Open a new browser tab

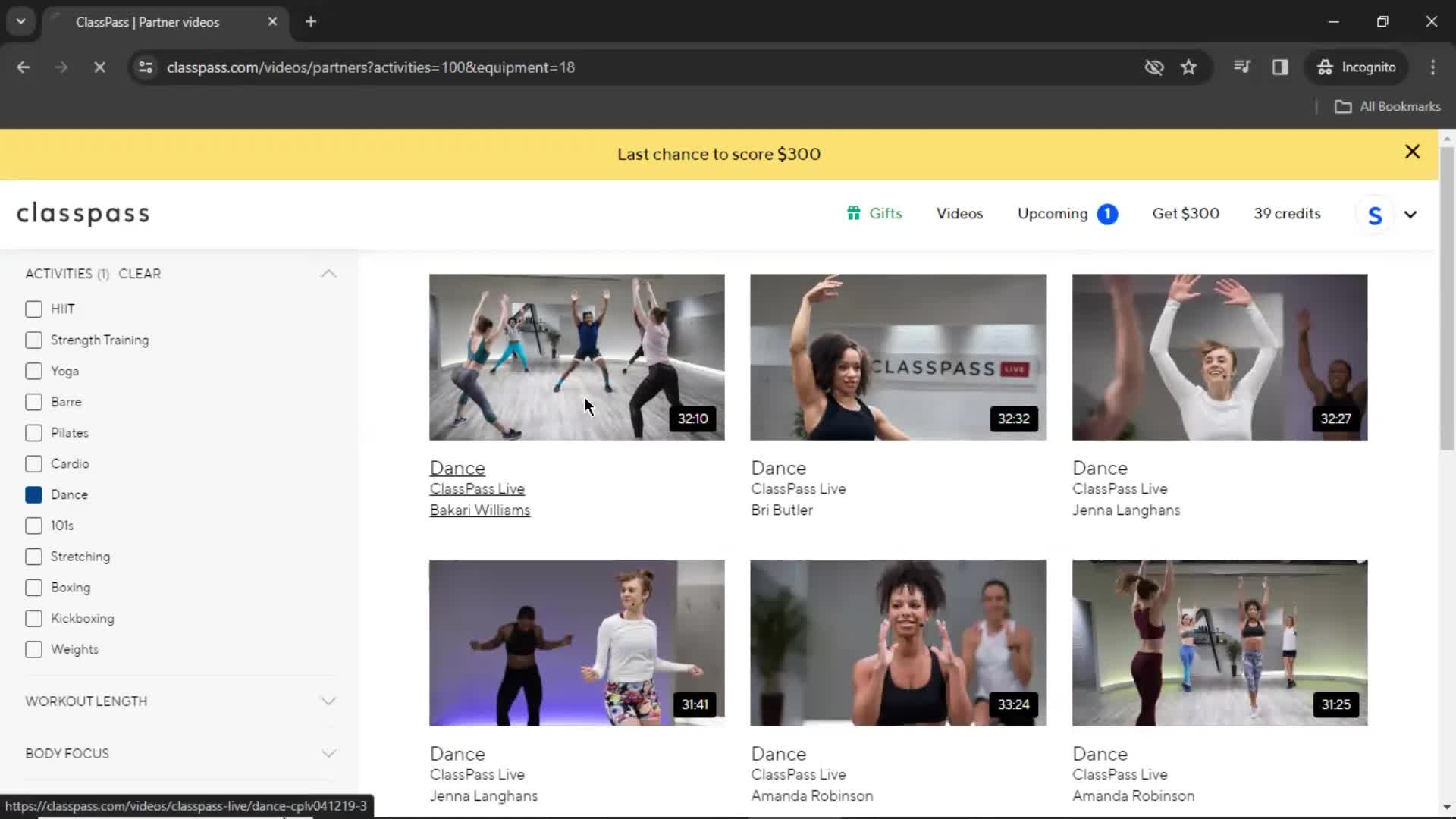point(311,22)
